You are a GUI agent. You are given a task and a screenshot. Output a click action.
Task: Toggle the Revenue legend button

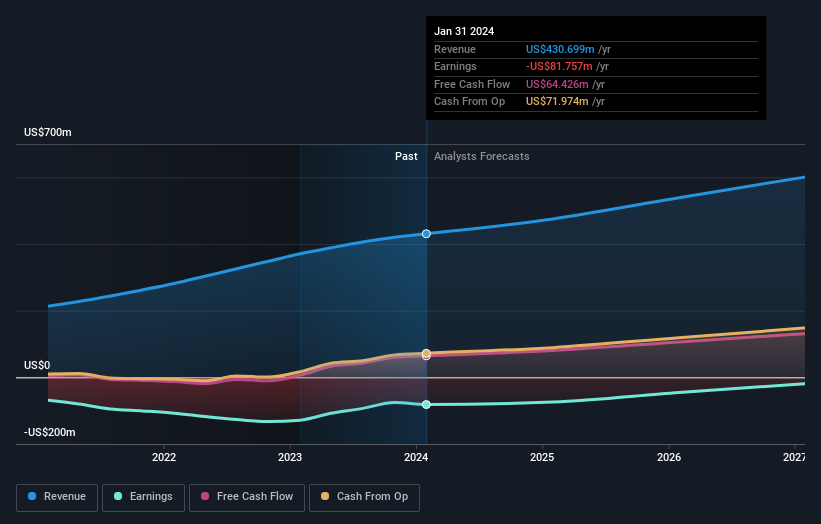tap(57, 497)
